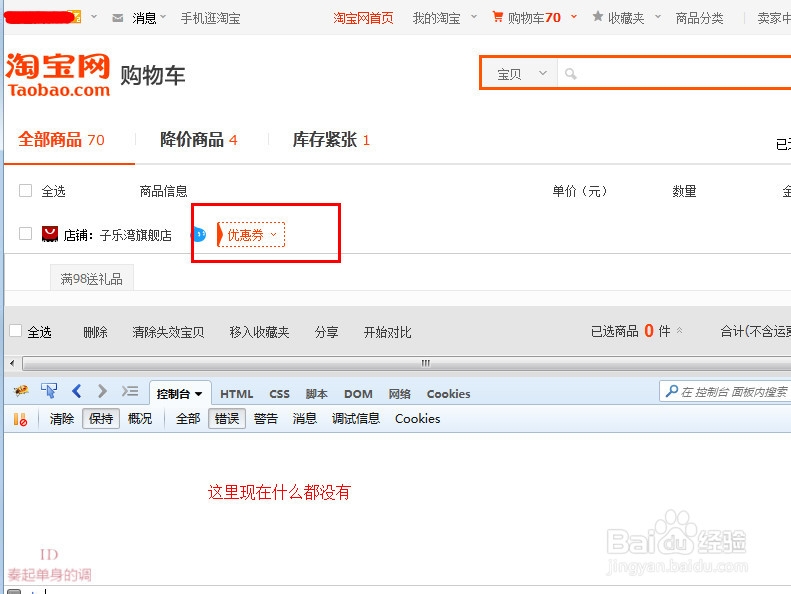Click the 概况 profile button
Viewport: 791px width, 594px height.
coord(140,419)
